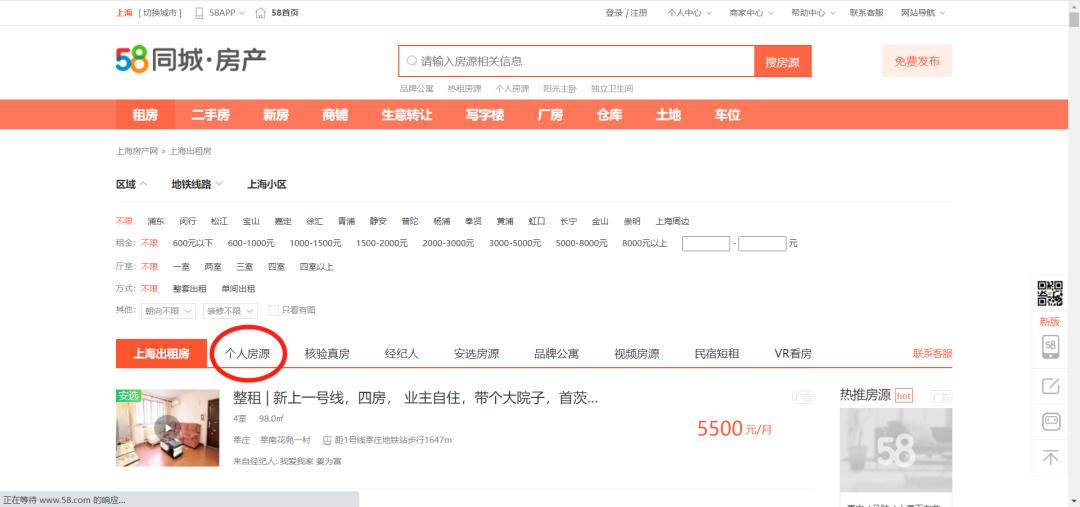This screenshot has width=1080, height=507.
Task: Filter by 浦东 district
Action: pyautogui.click(x=156, y=222)
